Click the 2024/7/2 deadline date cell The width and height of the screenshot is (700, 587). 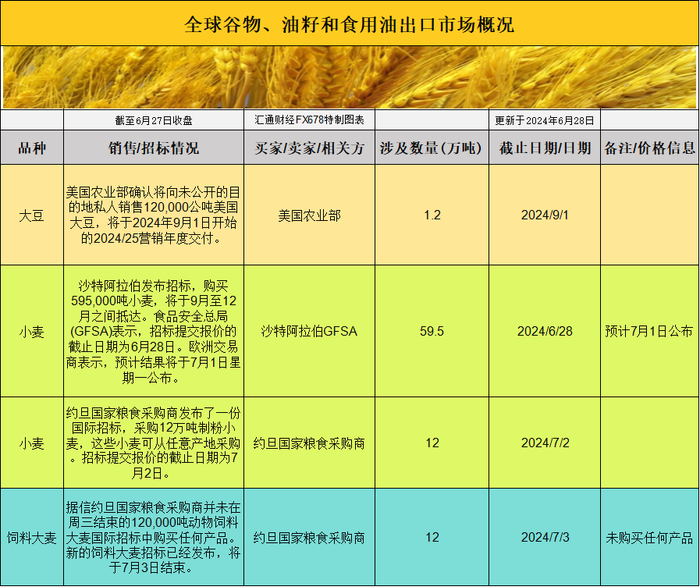pos(545,443)
